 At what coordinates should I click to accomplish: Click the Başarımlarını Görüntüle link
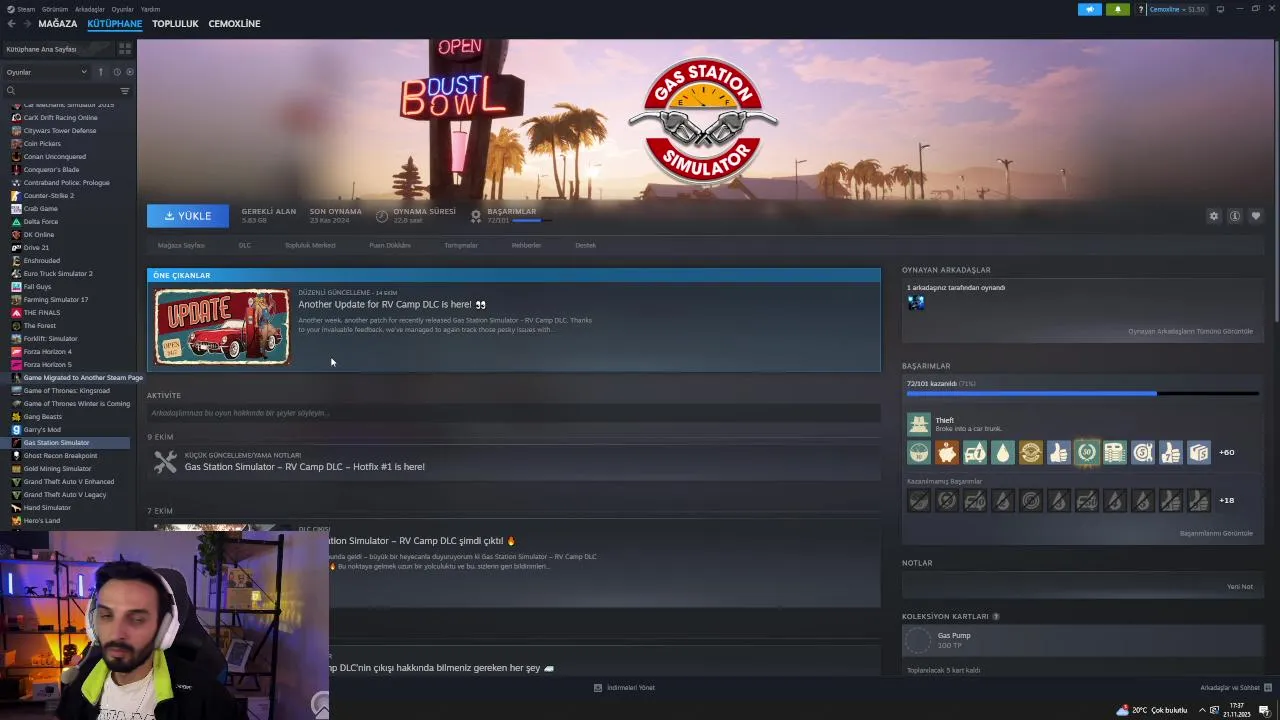click(1216, 533)
